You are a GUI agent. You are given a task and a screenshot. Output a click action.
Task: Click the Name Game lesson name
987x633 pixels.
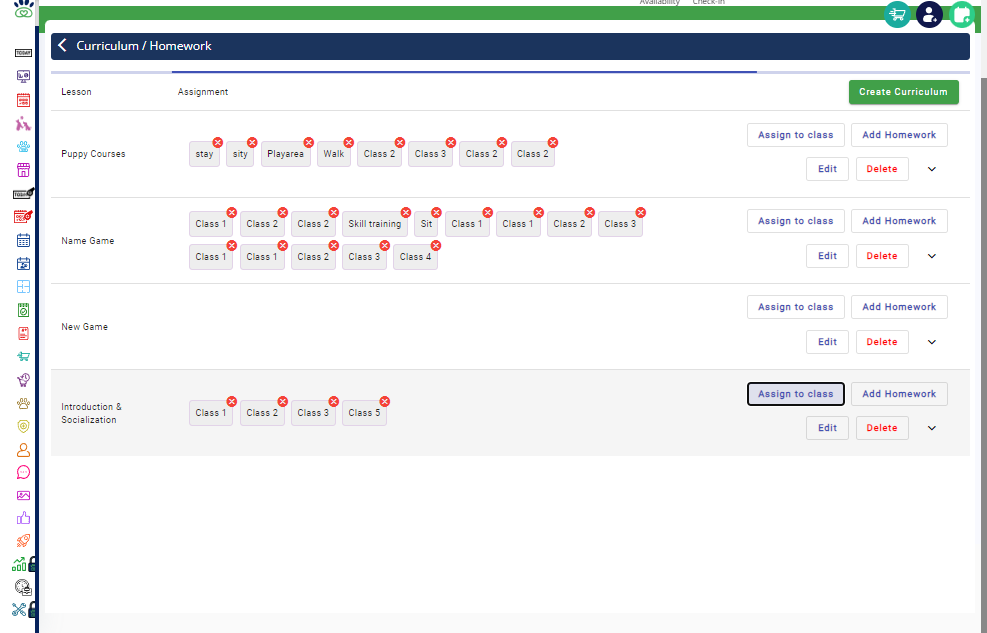[87, 240]
